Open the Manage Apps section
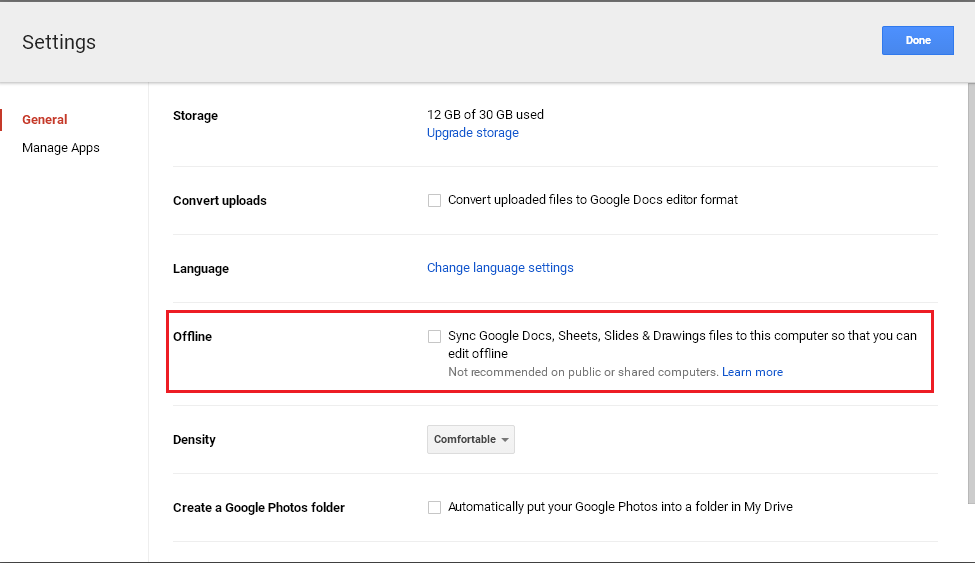Image resolution: width=975 pixels, height=563 pixels. pos(61,148)
